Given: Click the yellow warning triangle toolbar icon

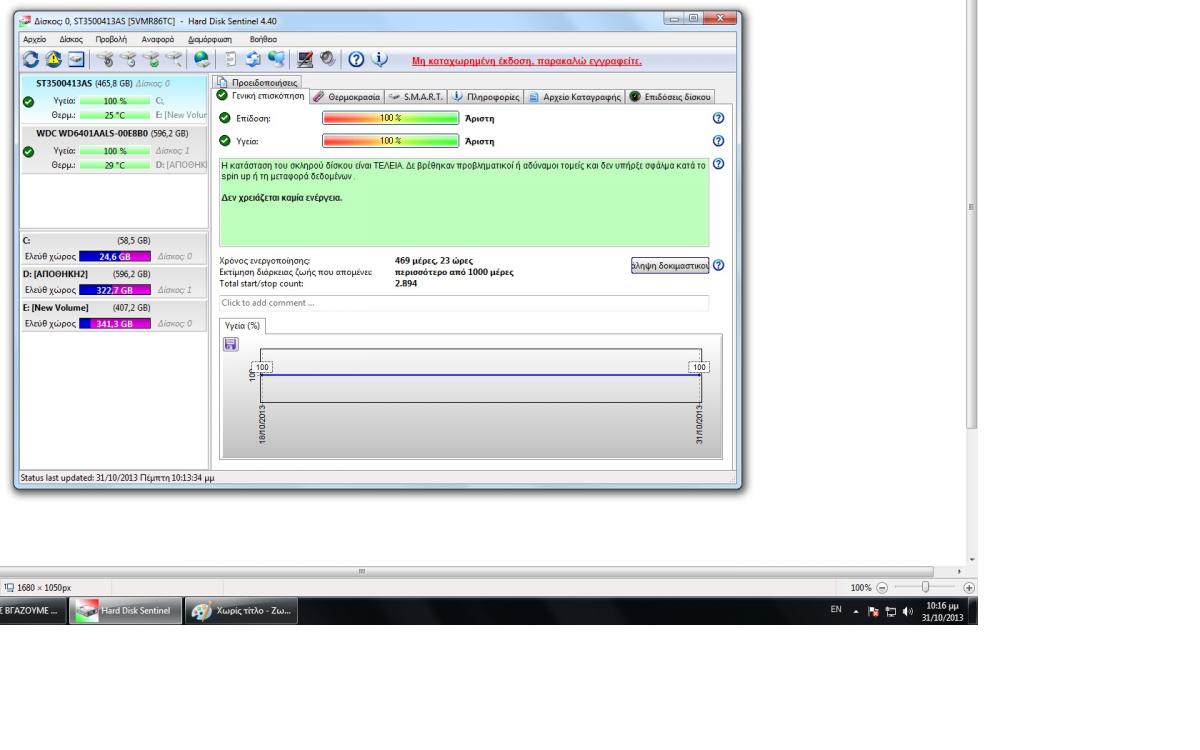Looking at the screenshot, I should (x=53, y=60).
